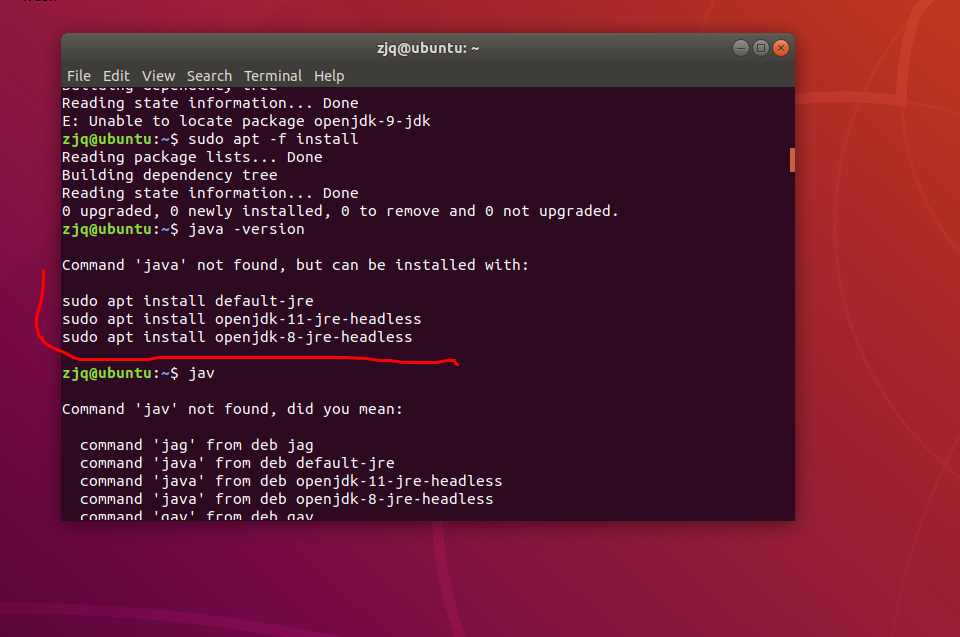Click '0 upgraded, 0 newly installed' line
The height and width of the screenshot is (637, 960).
coord(340,211)
